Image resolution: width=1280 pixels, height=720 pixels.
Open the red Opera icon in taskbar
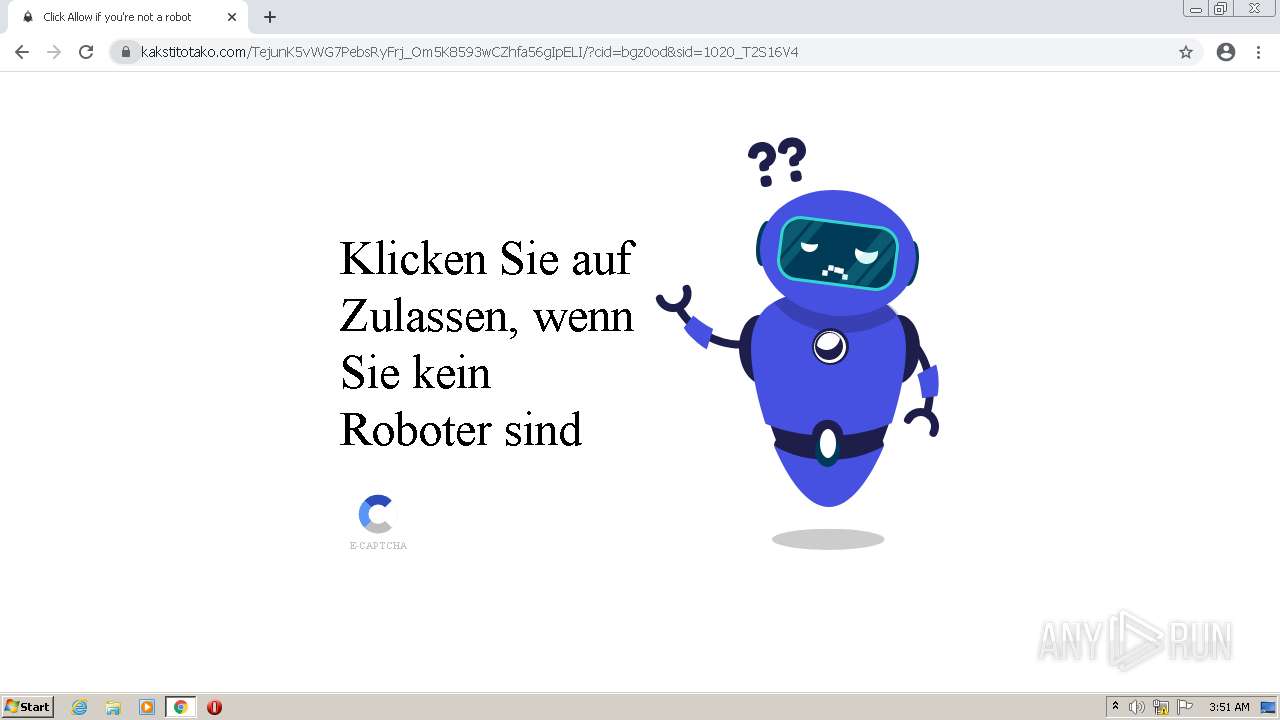(214, 707)
